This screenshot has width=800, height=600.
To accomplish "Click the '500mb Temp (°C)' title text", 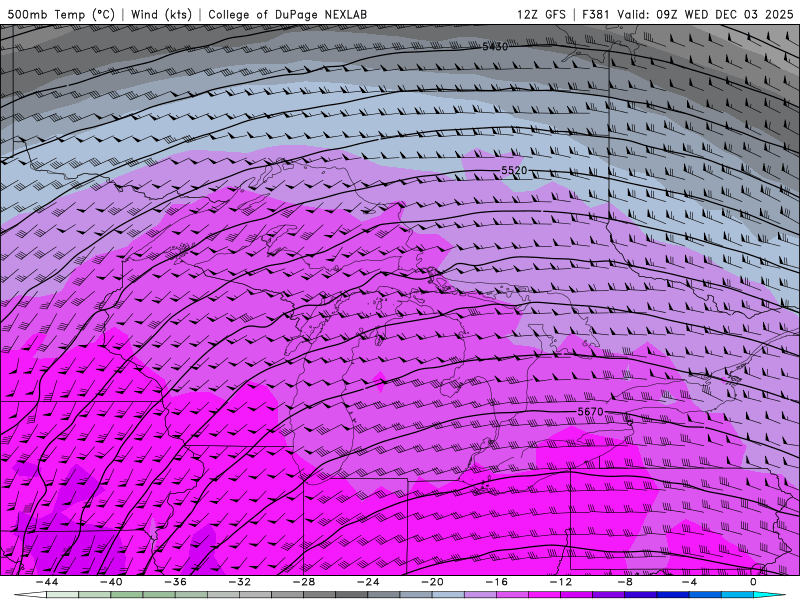I will (x=61, y=15).
